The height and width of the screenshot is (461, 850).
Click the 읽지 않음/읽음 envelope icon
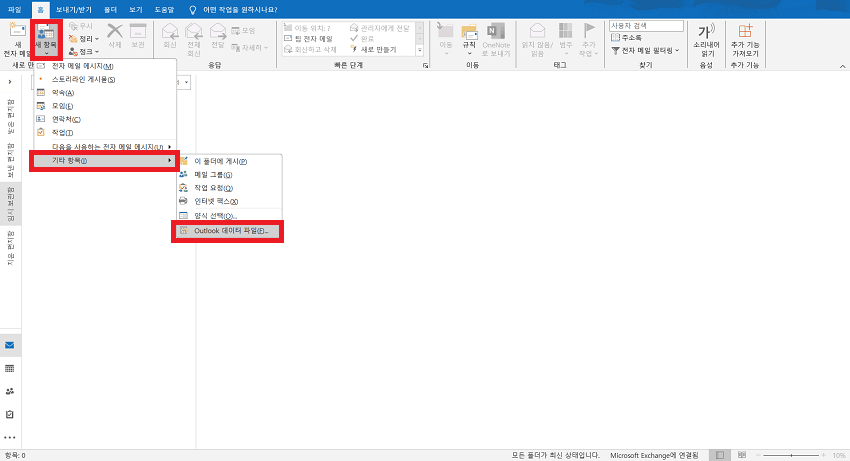point(537,31)
